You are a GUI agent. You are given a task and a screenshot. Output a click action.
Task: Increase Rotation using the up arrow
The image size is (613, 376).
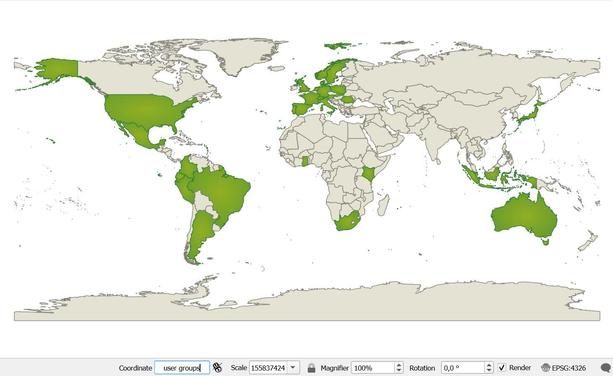pos(489,365)
